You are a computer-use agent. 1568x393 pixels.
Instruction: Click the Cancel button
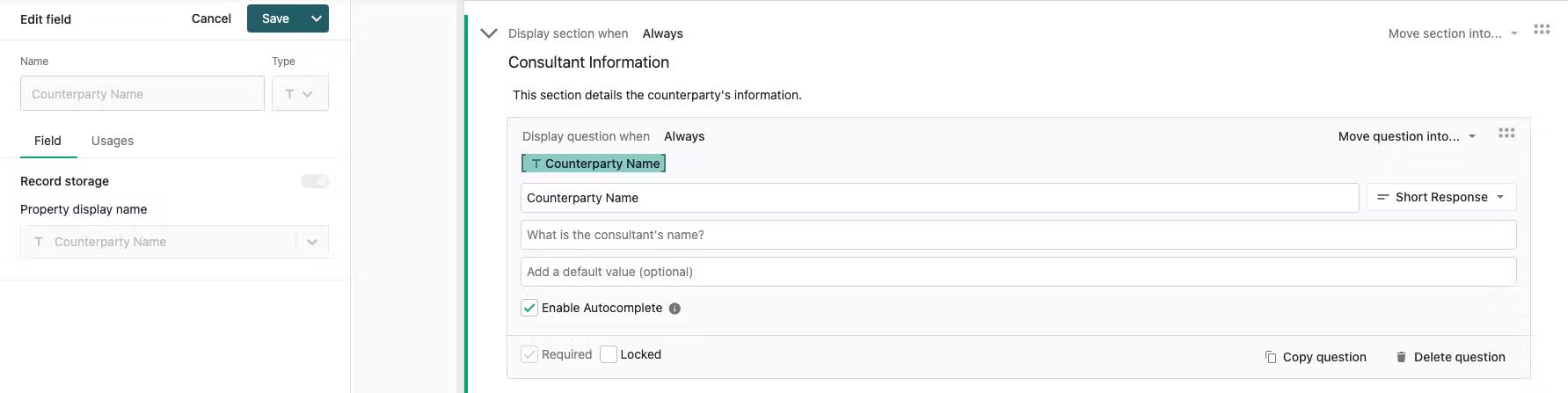pos(211,18)
